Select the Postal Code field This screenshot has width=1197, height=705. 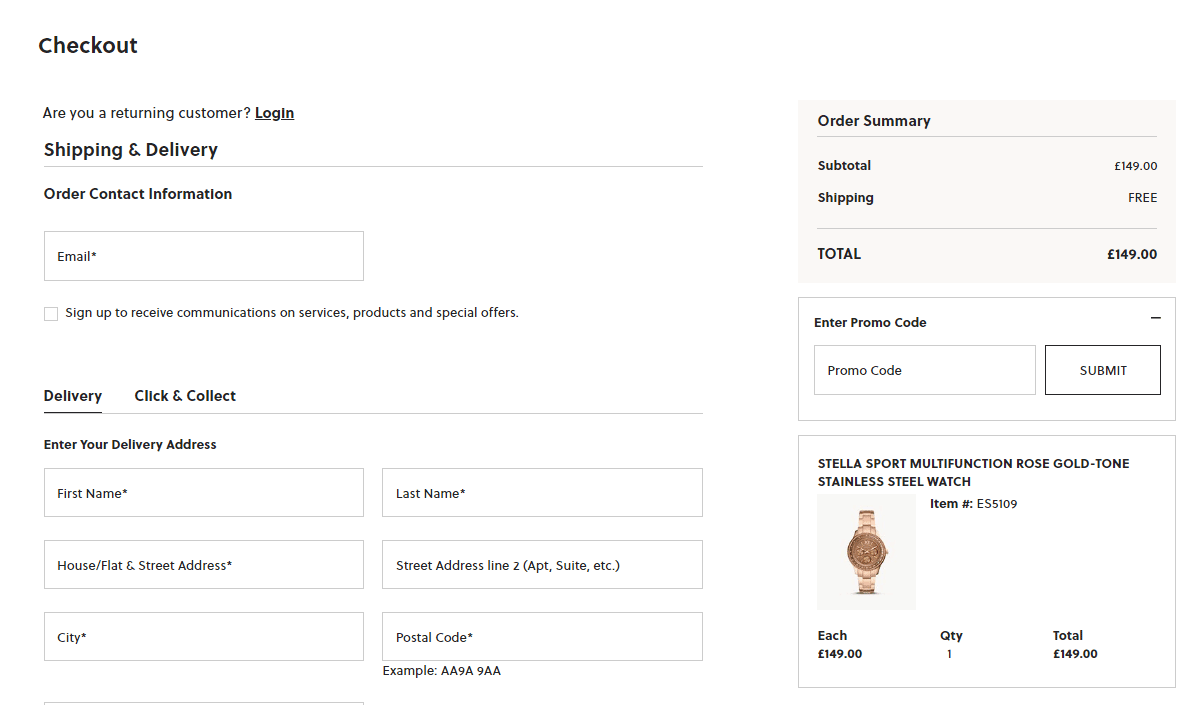(x=542, y=636)
